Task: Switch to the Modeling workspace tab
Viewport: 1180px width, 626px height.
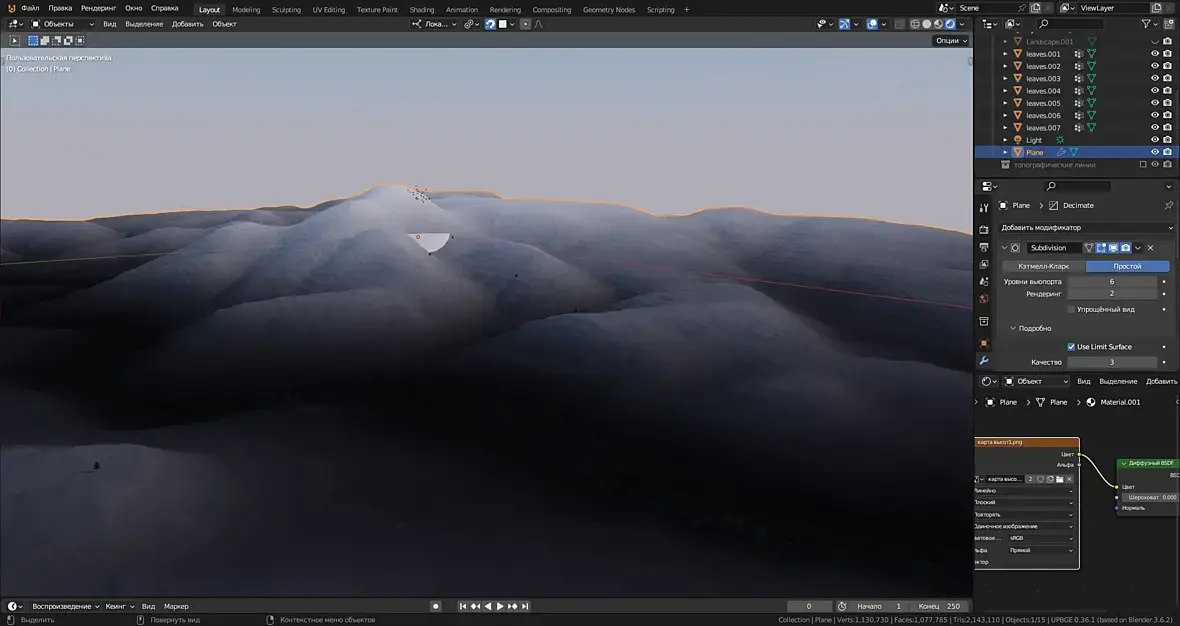Action: [246, 10]
